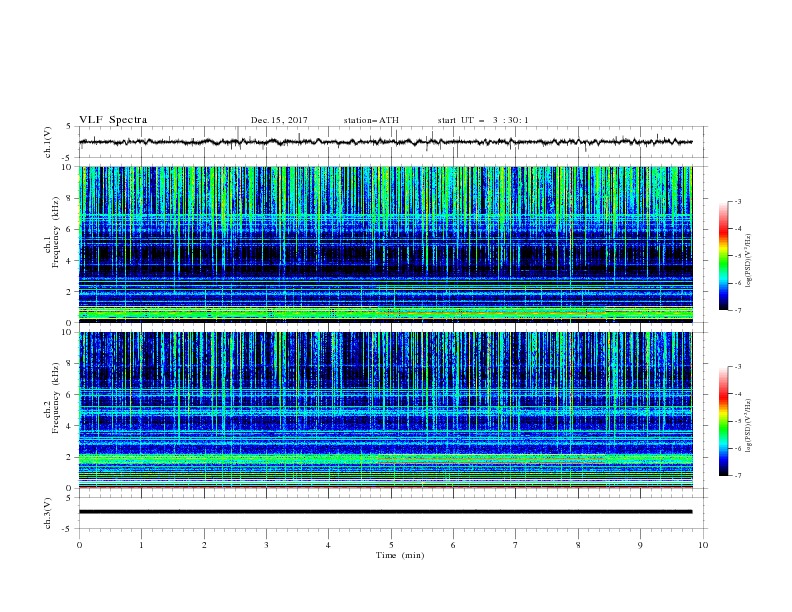792x612 pixels.
Task: Click time axis tick label '1'
Action: [141, 545]
